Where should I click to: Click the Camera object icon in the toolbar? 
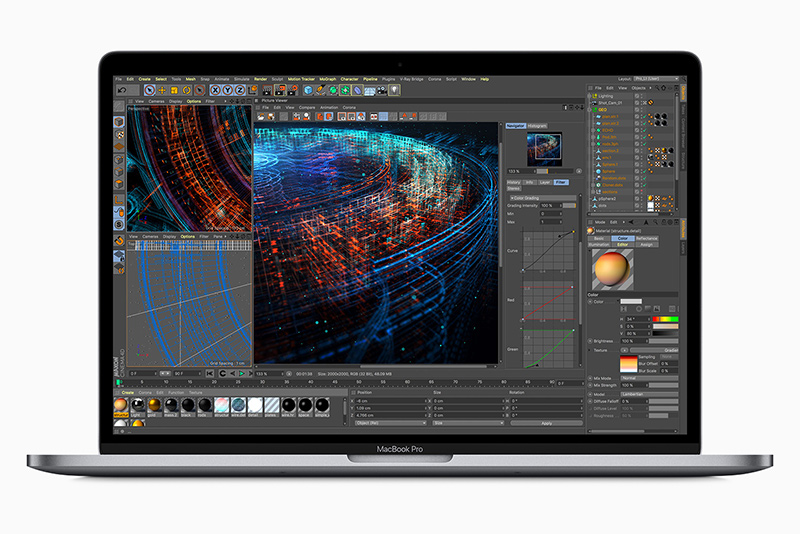tap(383, 90)
